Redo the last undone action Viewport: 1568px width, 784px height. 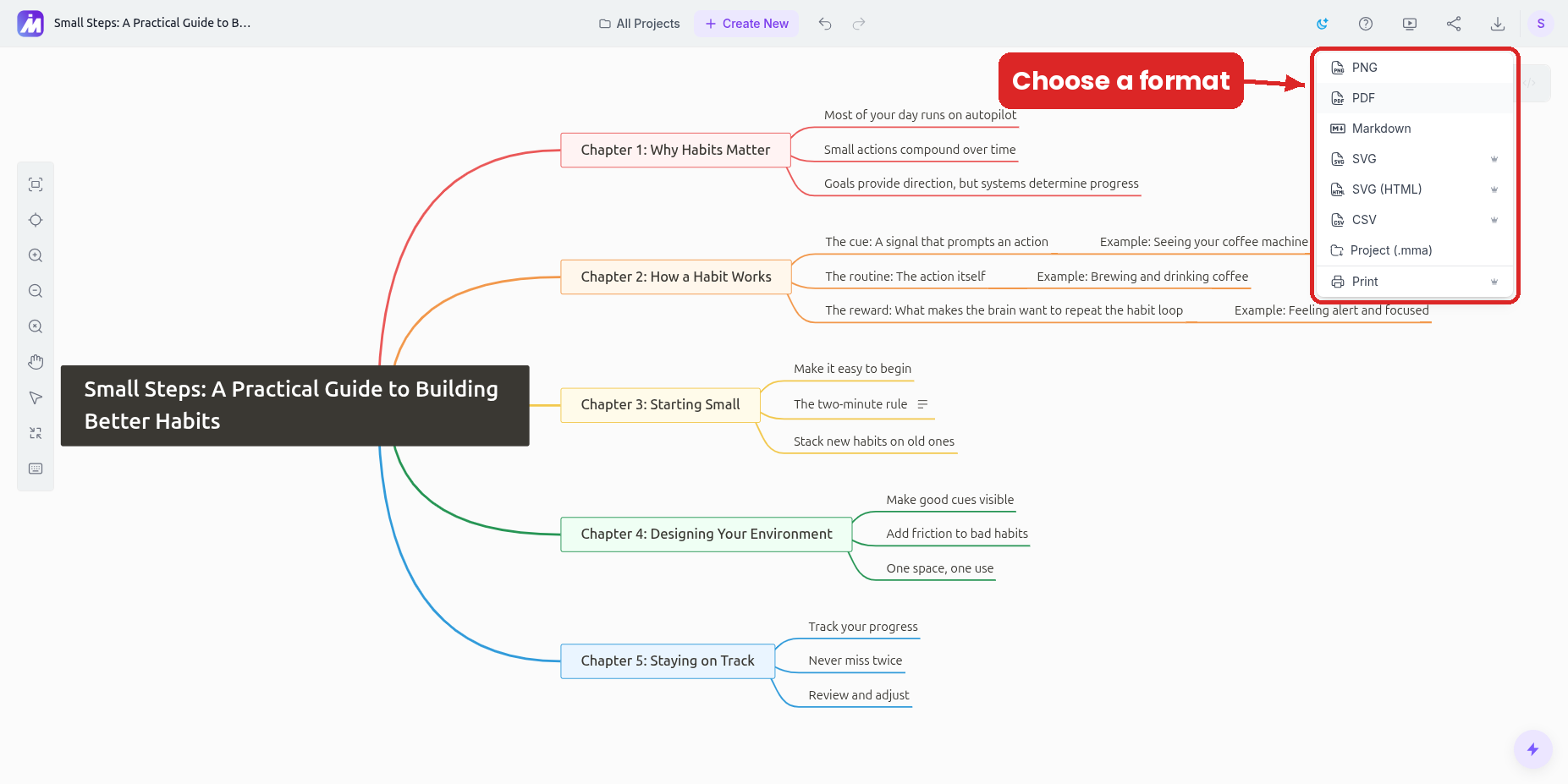pyautogui.click(x=859, y=24)
